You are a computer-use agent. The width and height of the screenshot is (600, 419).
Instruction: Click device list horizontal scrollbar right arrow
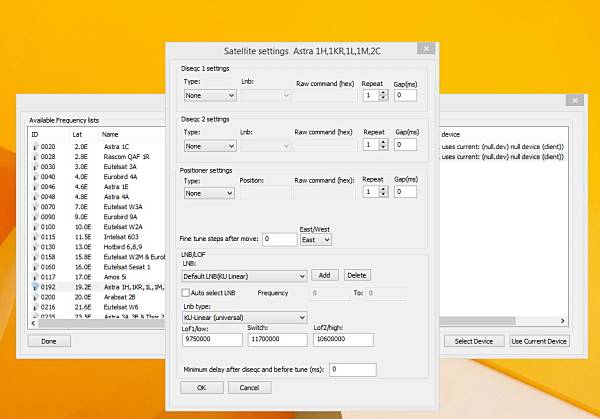[562, 321]
